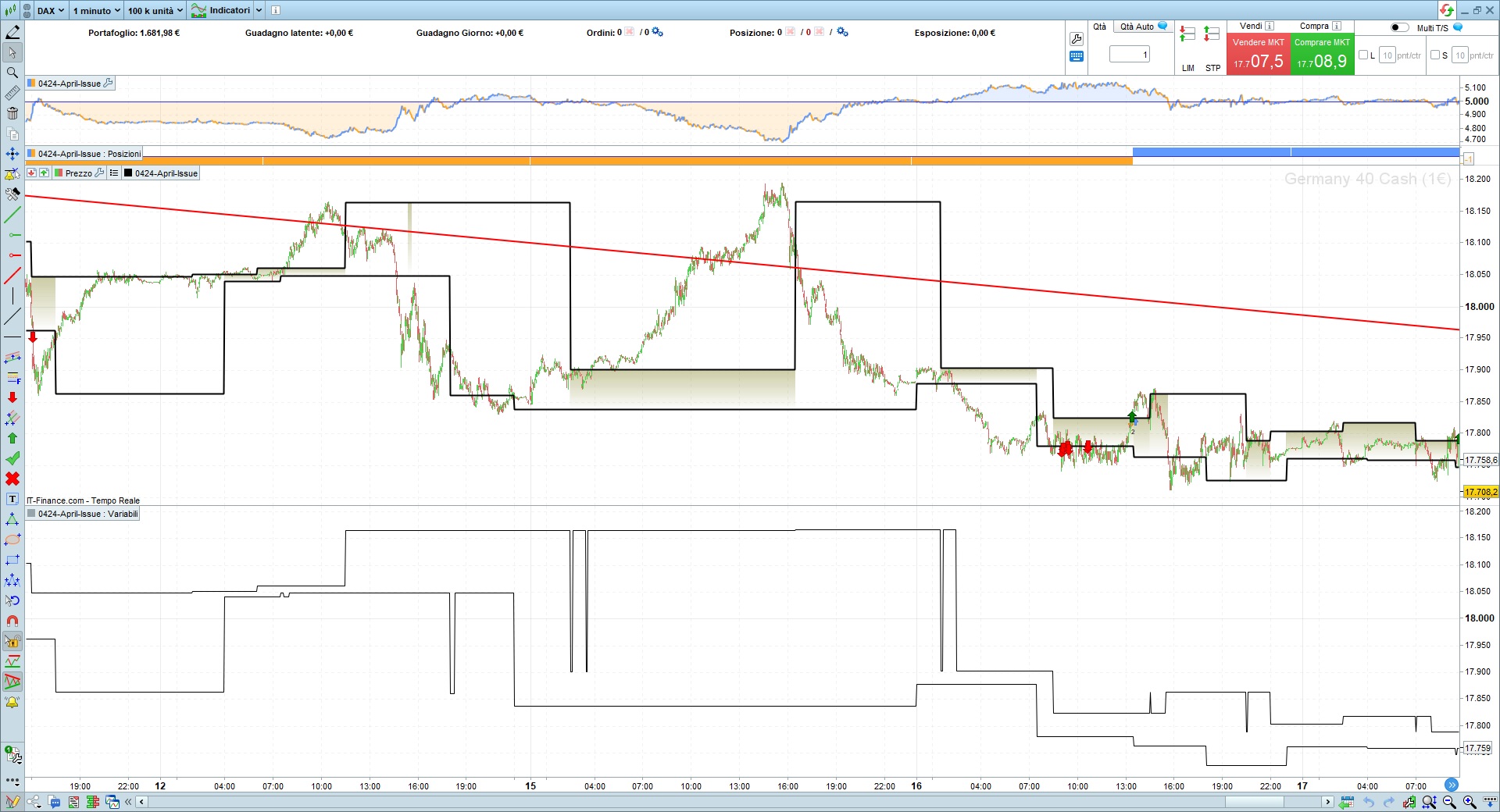Select the Qtà tab
1500x812 pixels.
[x=1099, y=27]
